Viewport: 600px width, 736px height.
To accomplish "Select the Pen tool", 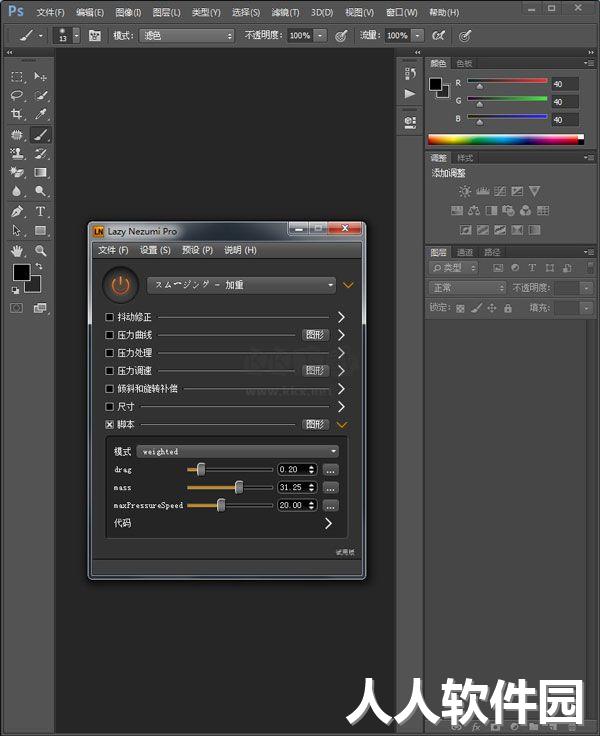I will coord(17,212).
